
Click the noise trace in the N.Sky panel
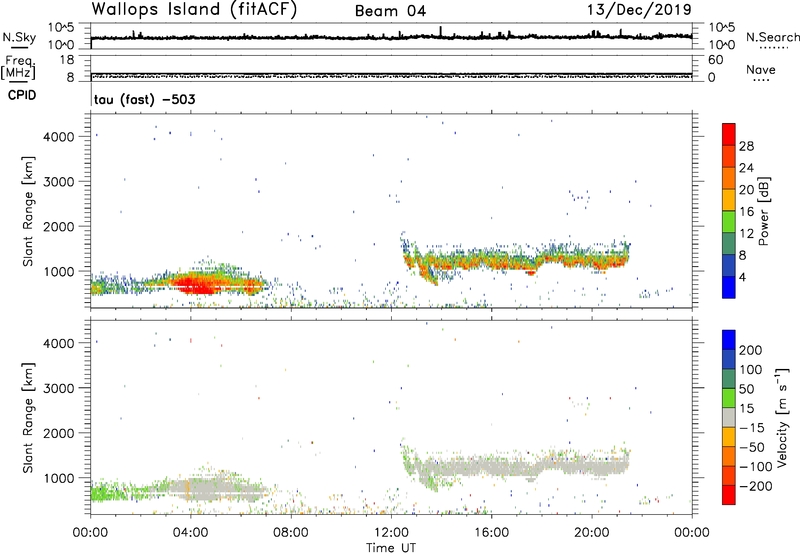coord(391,37)
